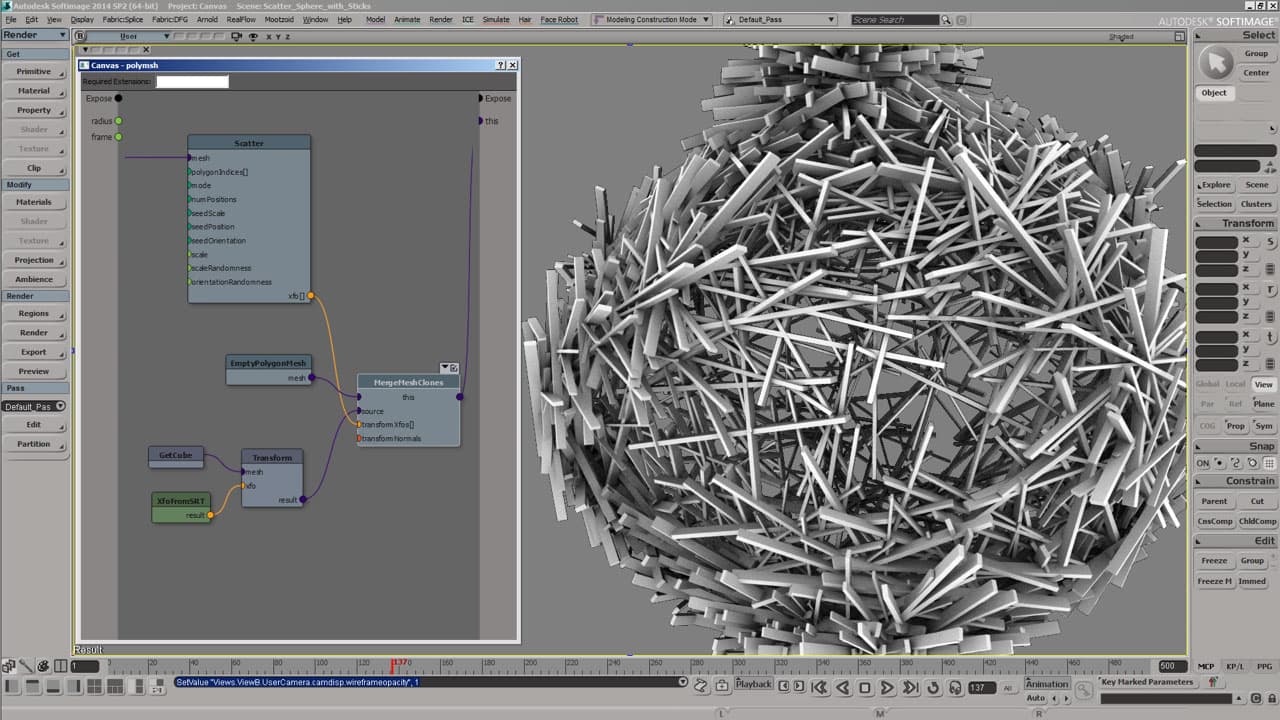This screenshot has width=1280, height=720.
Task: Open the Modeling Construction Mode dropdown
Action: 655,17
